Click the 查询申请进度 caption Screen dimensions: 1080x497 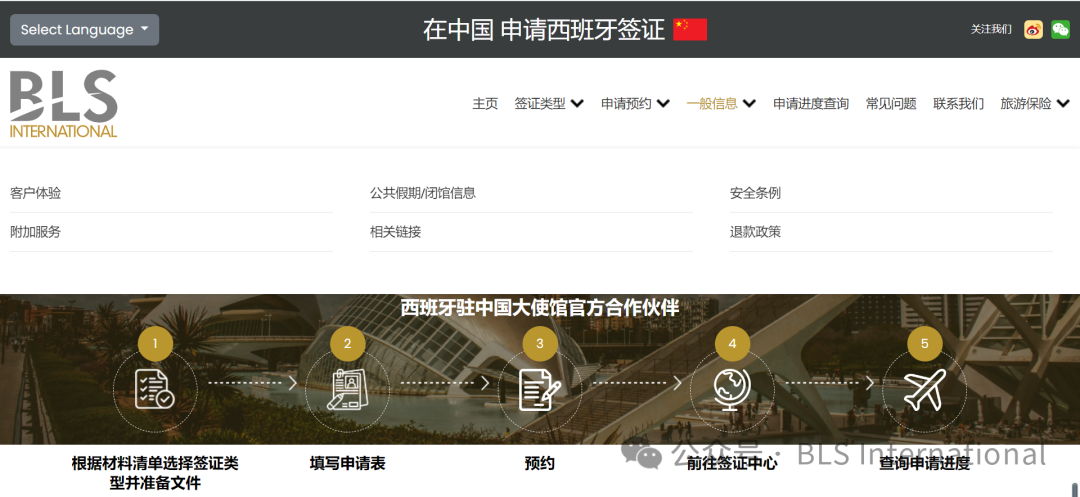pyautogui.click(x=924, y=463)
